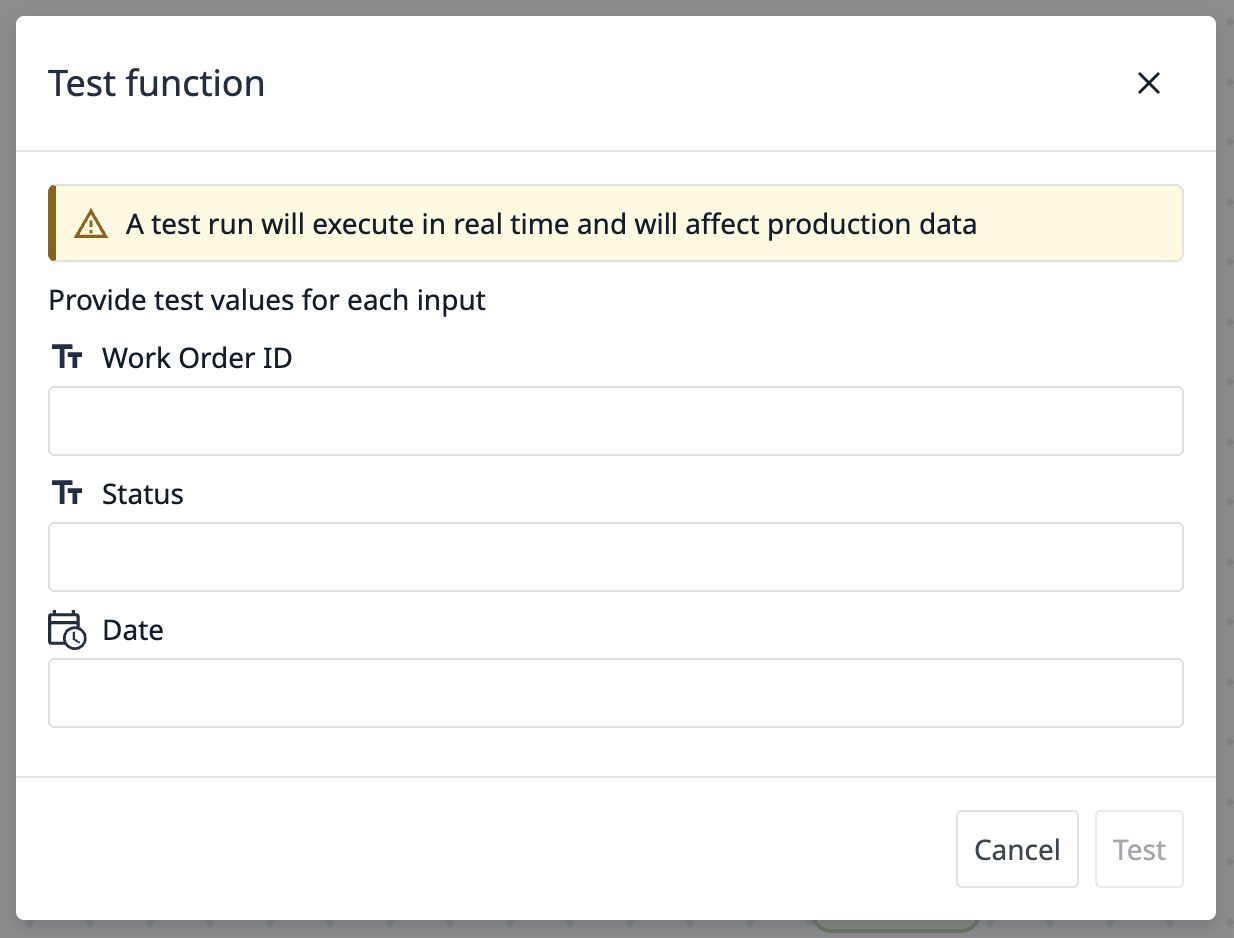Click the Work Order ID label text
Viewport: 1234px width, 938px height.
[196, 357]
